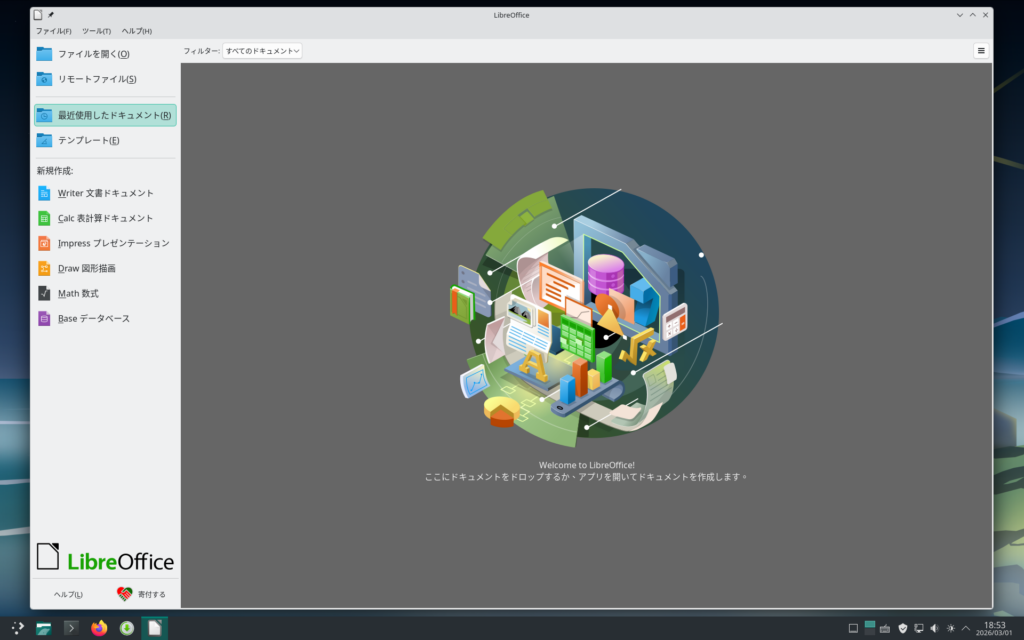The image size is (1024, 640).
Task: Start a new Impress プレゼンテーション
Action: [x=113, y=243]
